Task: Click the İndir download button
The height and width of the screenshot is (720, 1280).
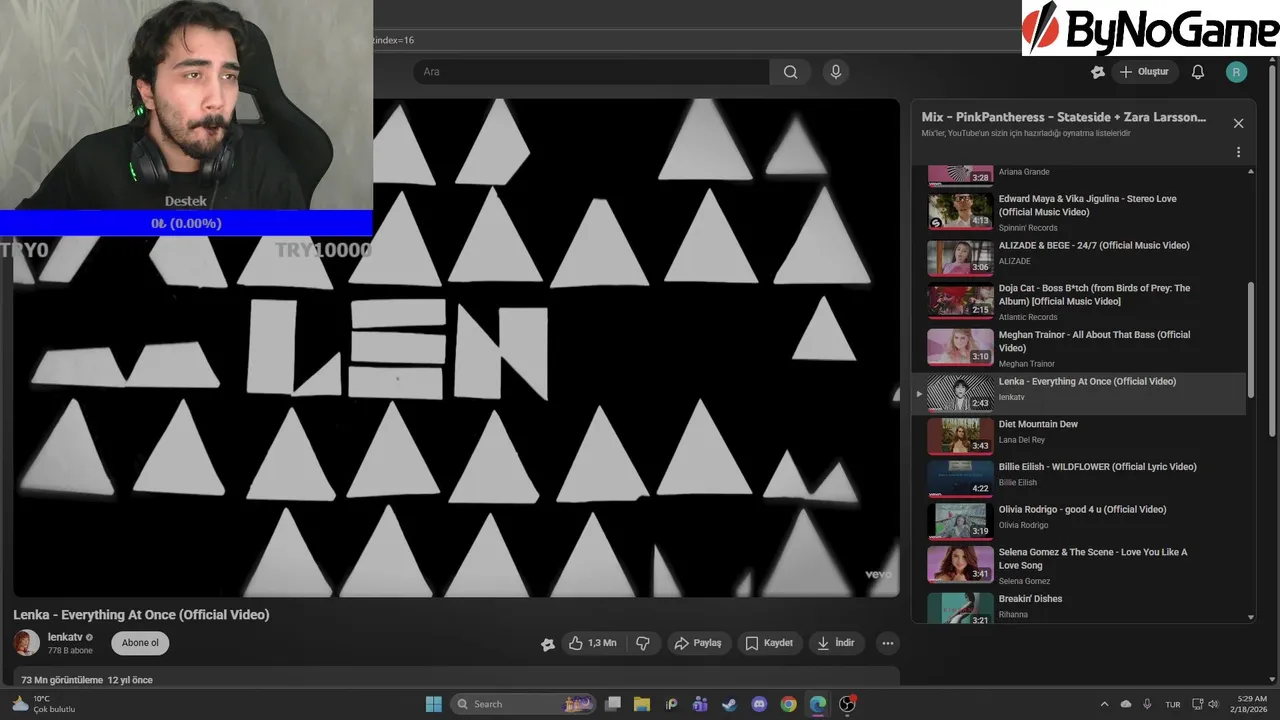Action: [836, 643]
